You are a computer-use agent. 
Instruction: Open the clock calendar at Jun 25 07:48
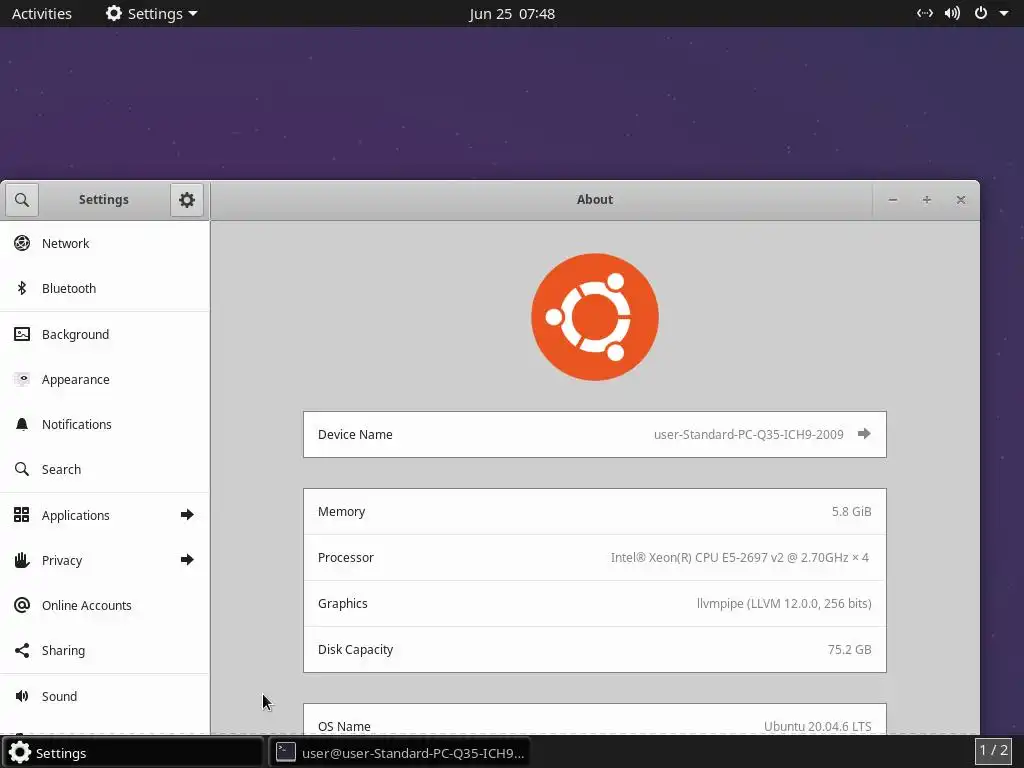pyautogui.click(x=512, y=14)
